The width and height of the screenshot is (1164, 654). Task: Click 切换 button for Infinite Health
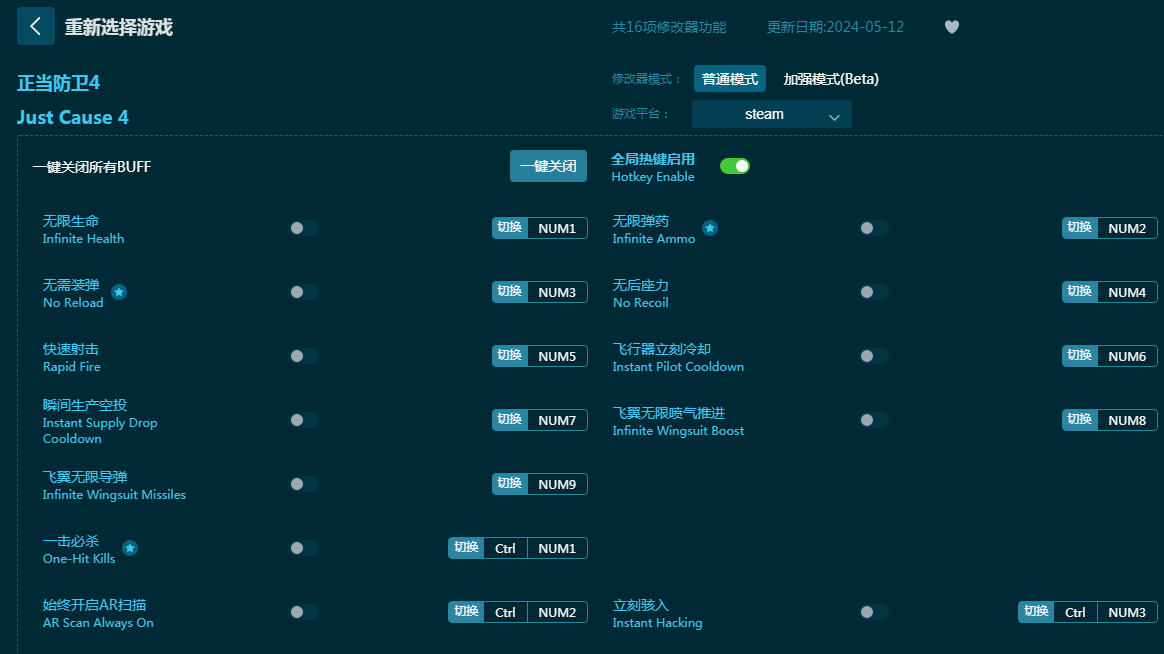click(510, 228)
